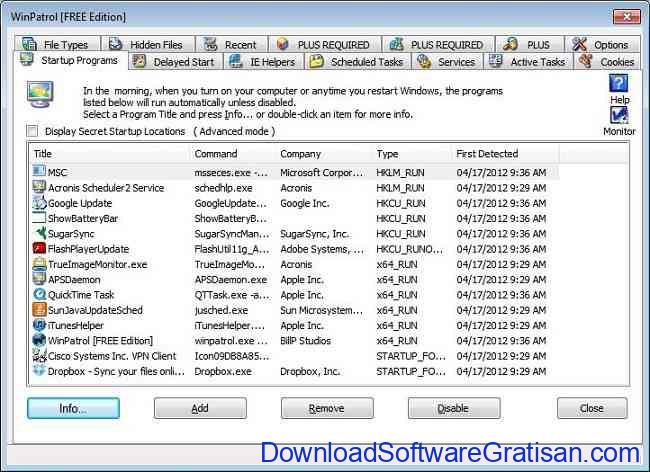The image size is (650, 472).
Task: Click the iTunesHelper icon
Action: point(39,324)
